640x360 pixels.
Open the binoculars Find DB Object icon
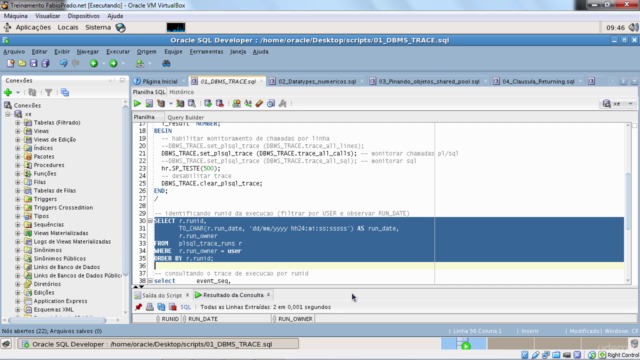point(166,63)
